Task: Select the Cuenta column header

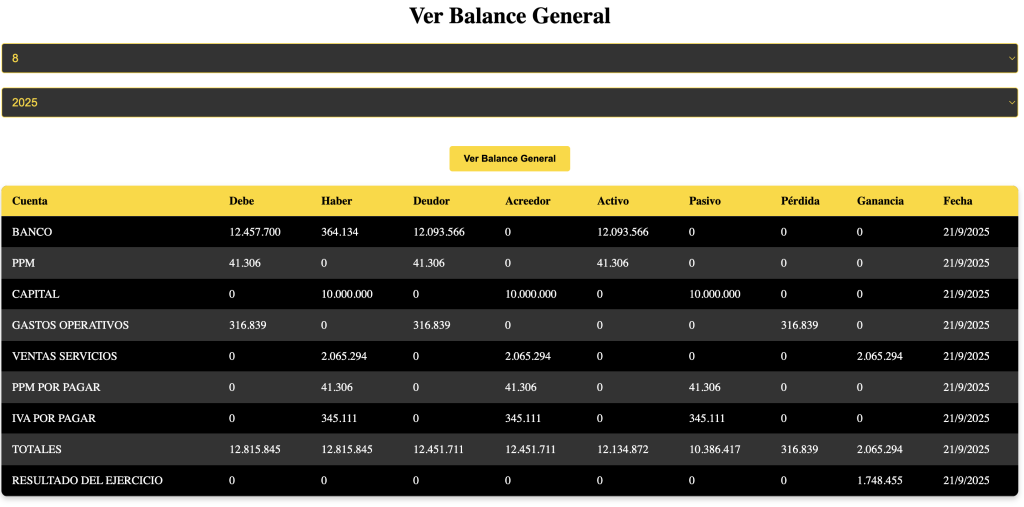Action: (30, 201)
